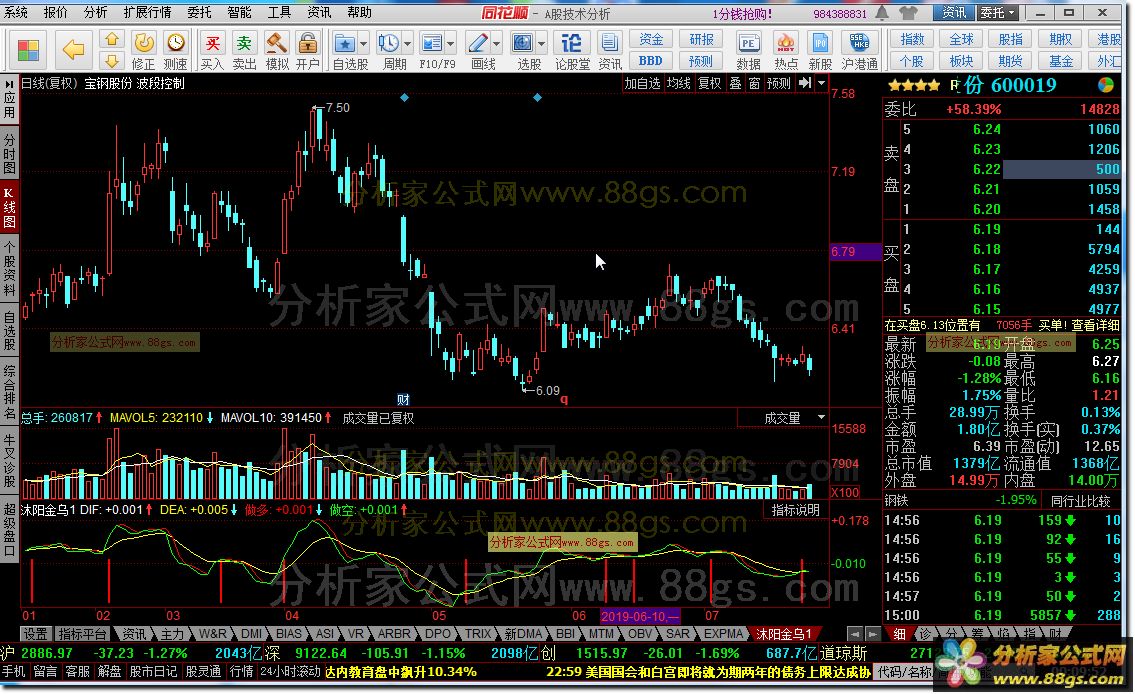Open the 智能 menu
The image size is (1135, 694).
(x=239, y=12)
